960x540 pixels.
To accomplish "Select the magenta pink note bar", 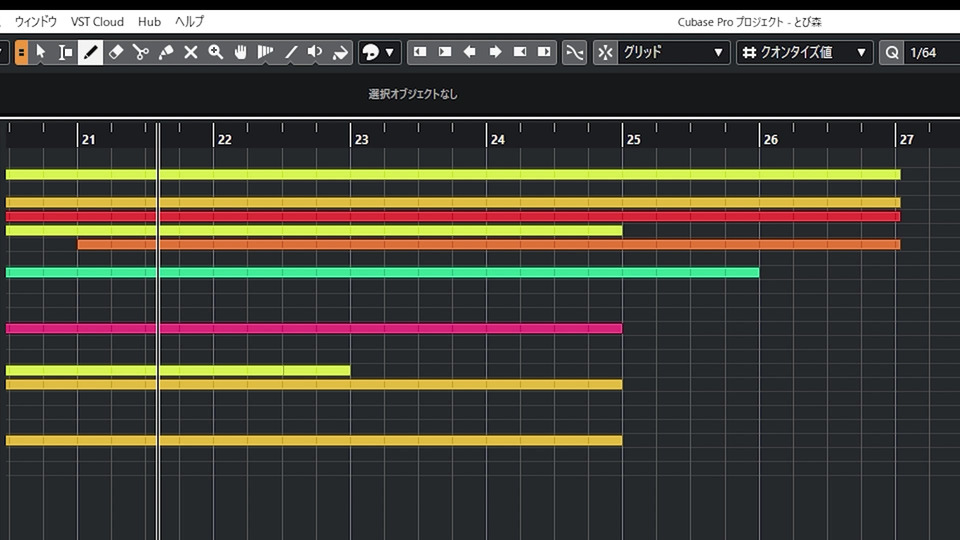I will click(314, 328).
